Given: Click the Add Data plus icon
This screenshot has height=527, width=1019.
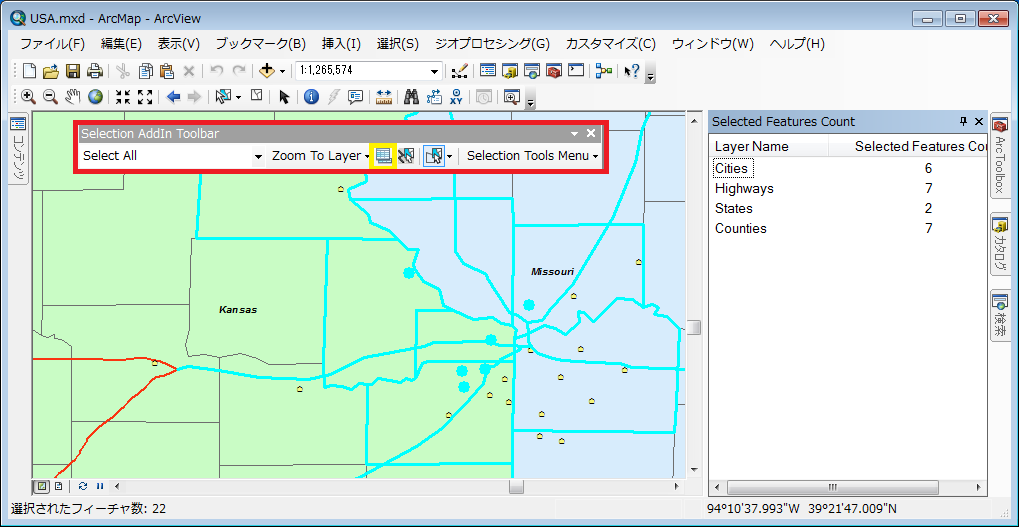Looking at the screenshot, I should pyautogui.click(x=266, y=70).
